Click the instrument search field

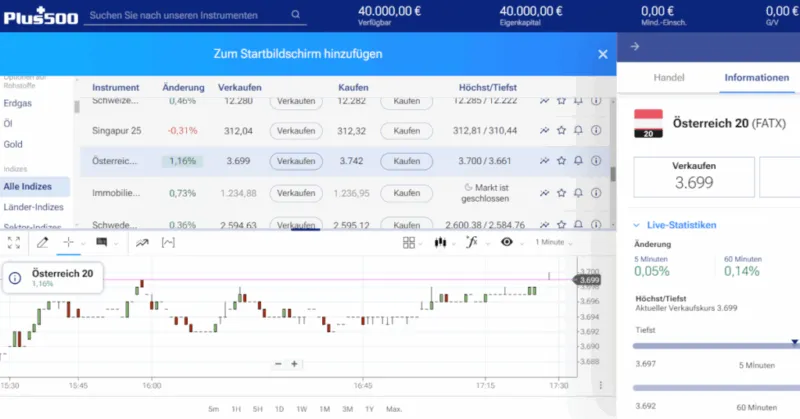195,15
